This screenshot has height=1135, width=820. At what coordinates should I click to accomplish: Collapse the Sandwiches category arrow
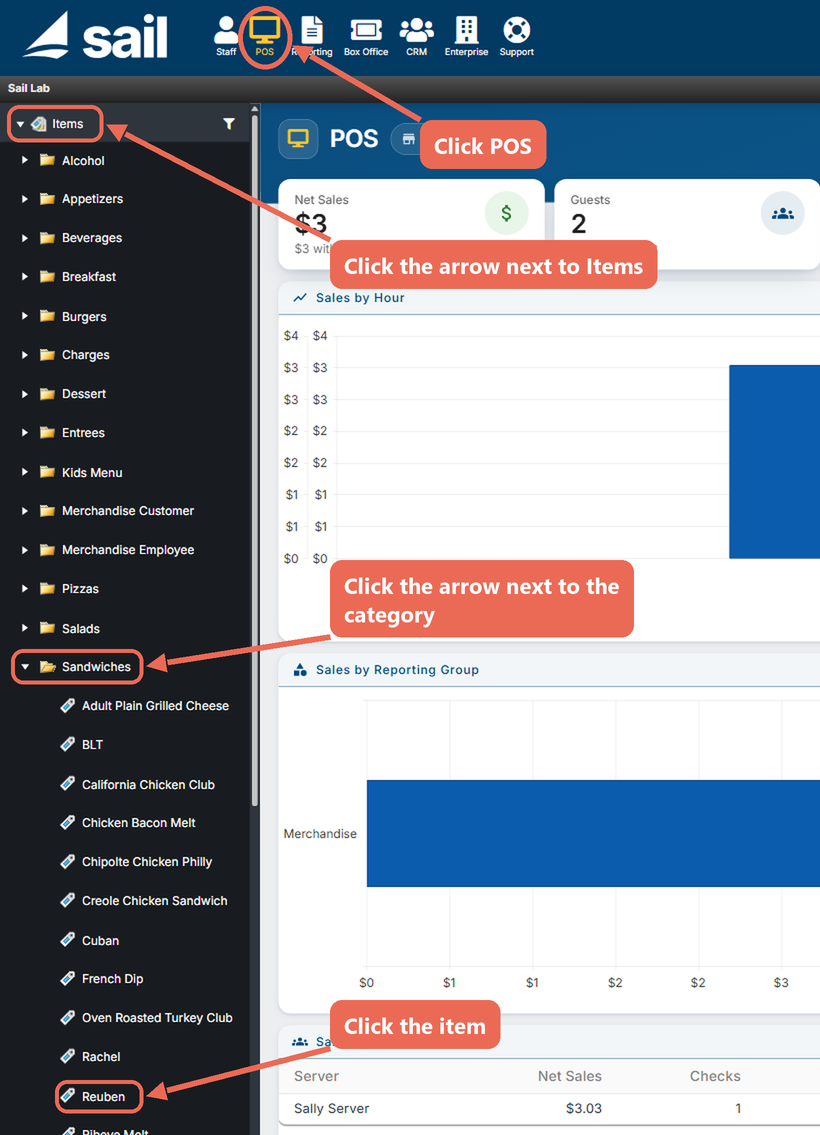[25, 667]
